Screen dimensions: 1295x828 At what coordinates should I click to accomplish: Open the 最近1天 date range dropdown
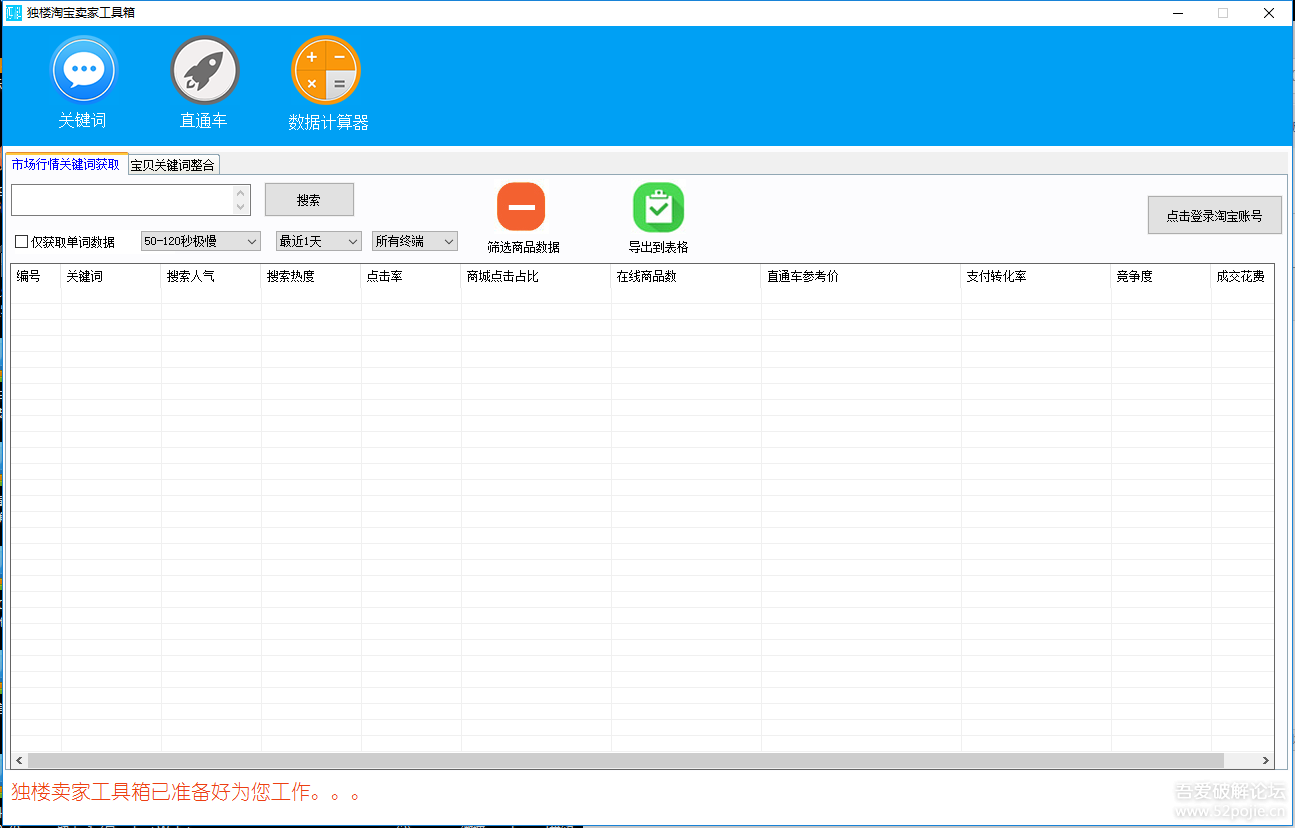tap(318, 241)
